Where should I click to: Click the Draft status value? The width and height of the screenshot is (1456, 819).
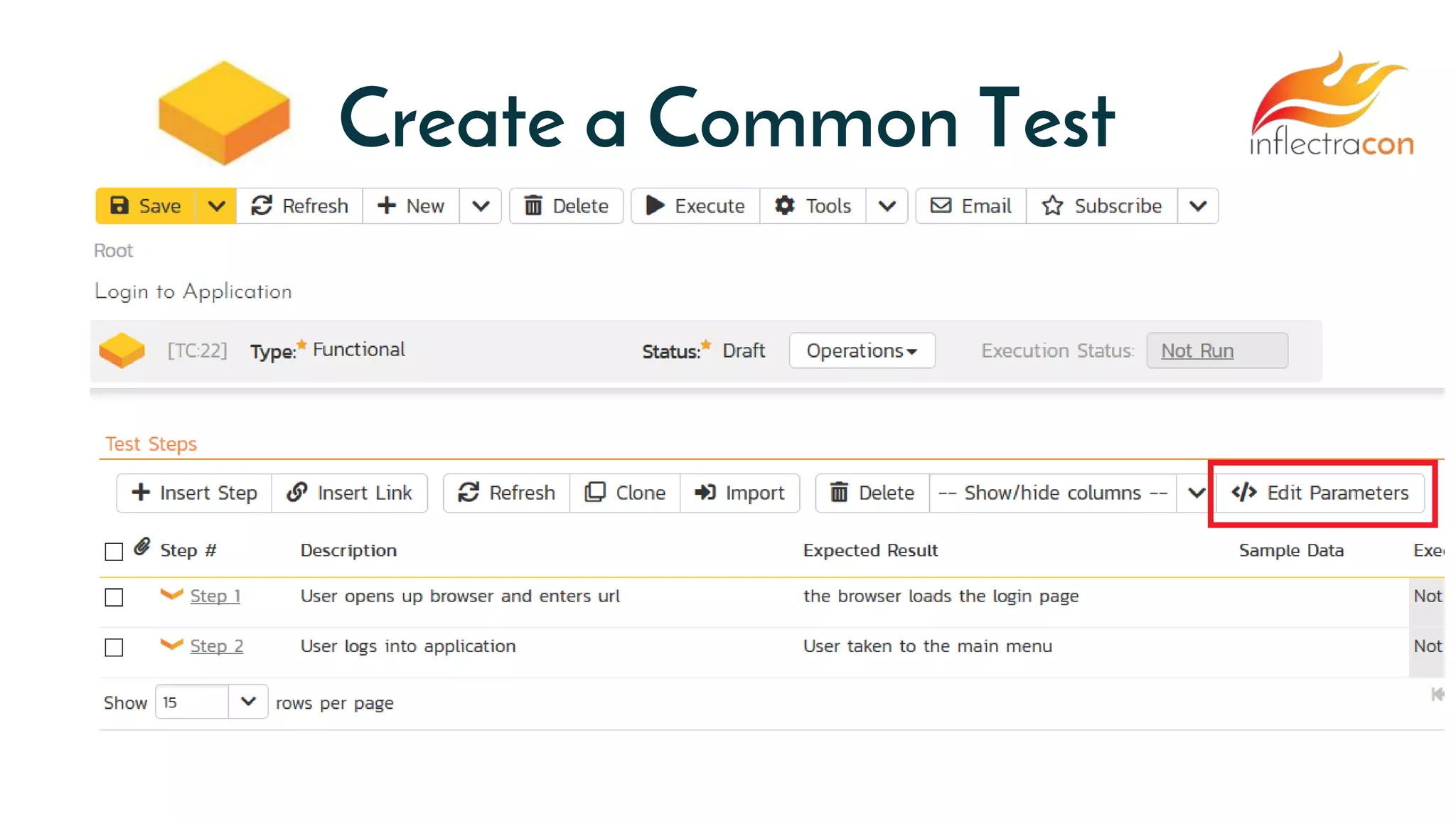pos(744,350)
